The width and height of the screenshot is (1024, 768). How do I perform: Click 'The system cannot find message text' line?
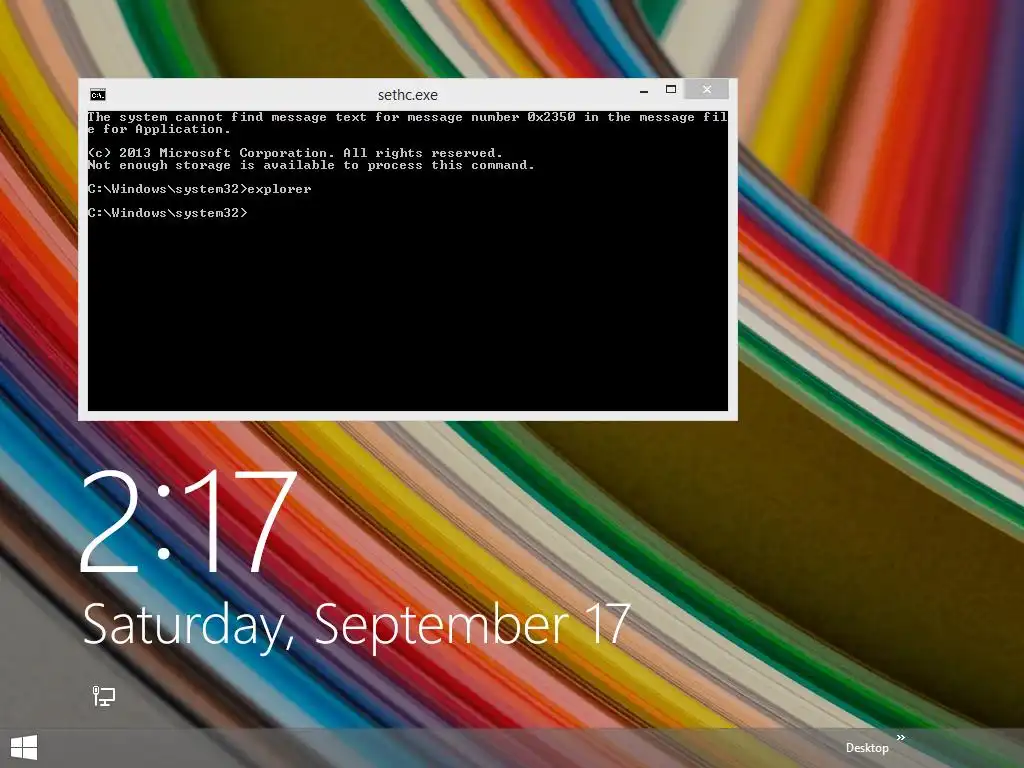click(408, 123)
